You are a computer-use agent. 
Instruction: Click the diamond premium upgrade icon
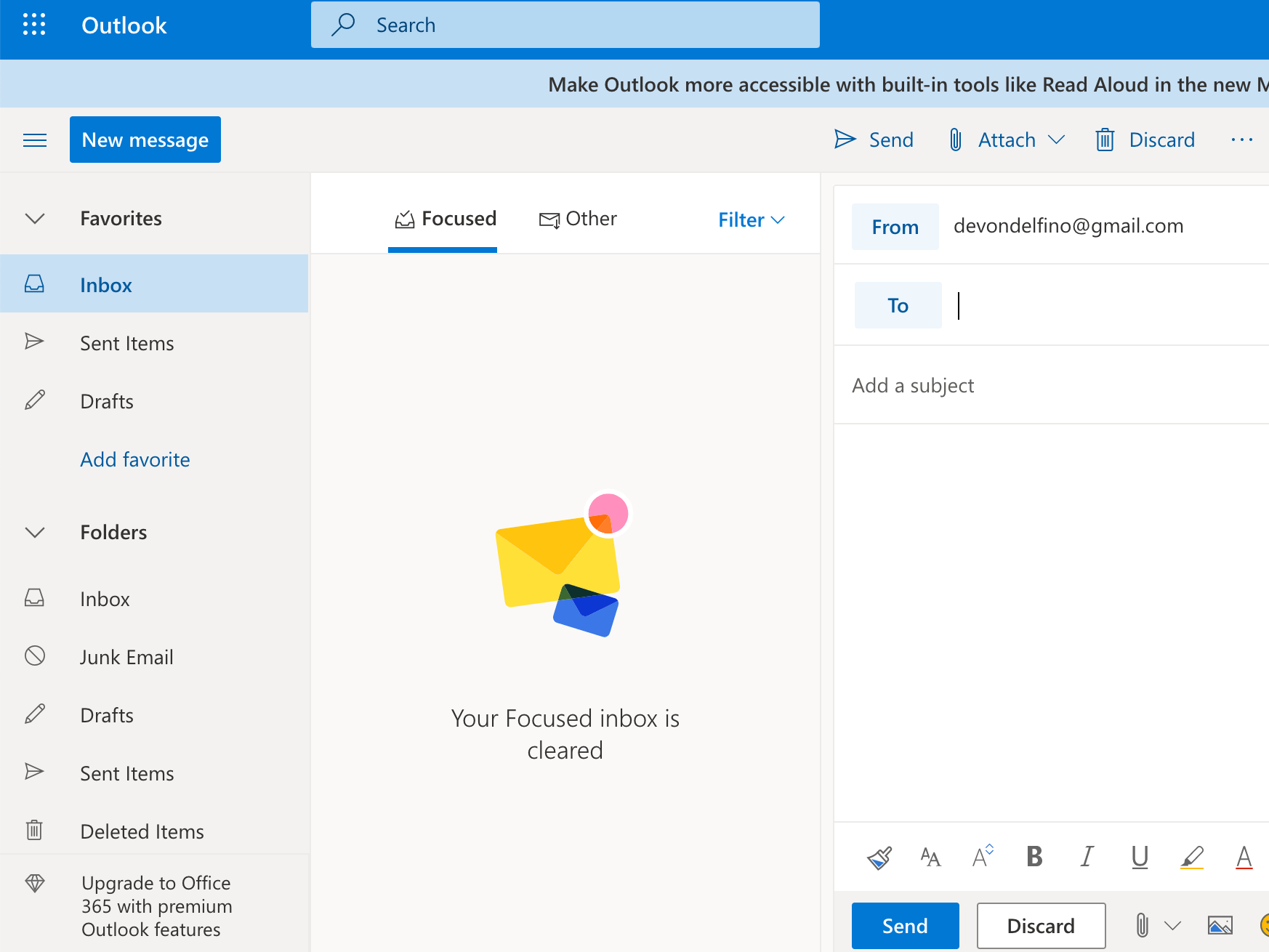pos(35,883)
